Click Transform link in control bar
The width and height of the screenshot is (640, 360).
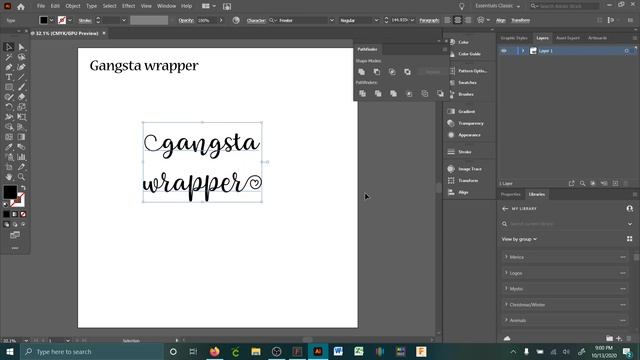pos(520,20)
